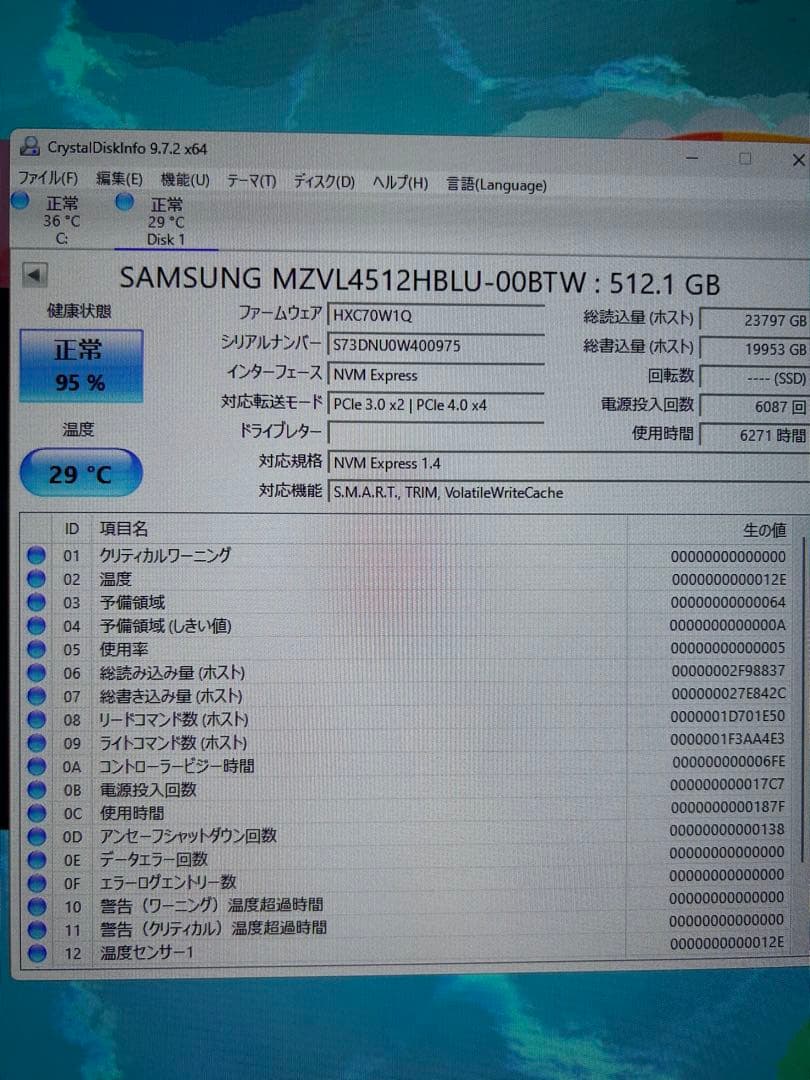This screenshot has height=1080, width=810.
Task: Select the 使用率 attribute name
Action: coord(124,649)
